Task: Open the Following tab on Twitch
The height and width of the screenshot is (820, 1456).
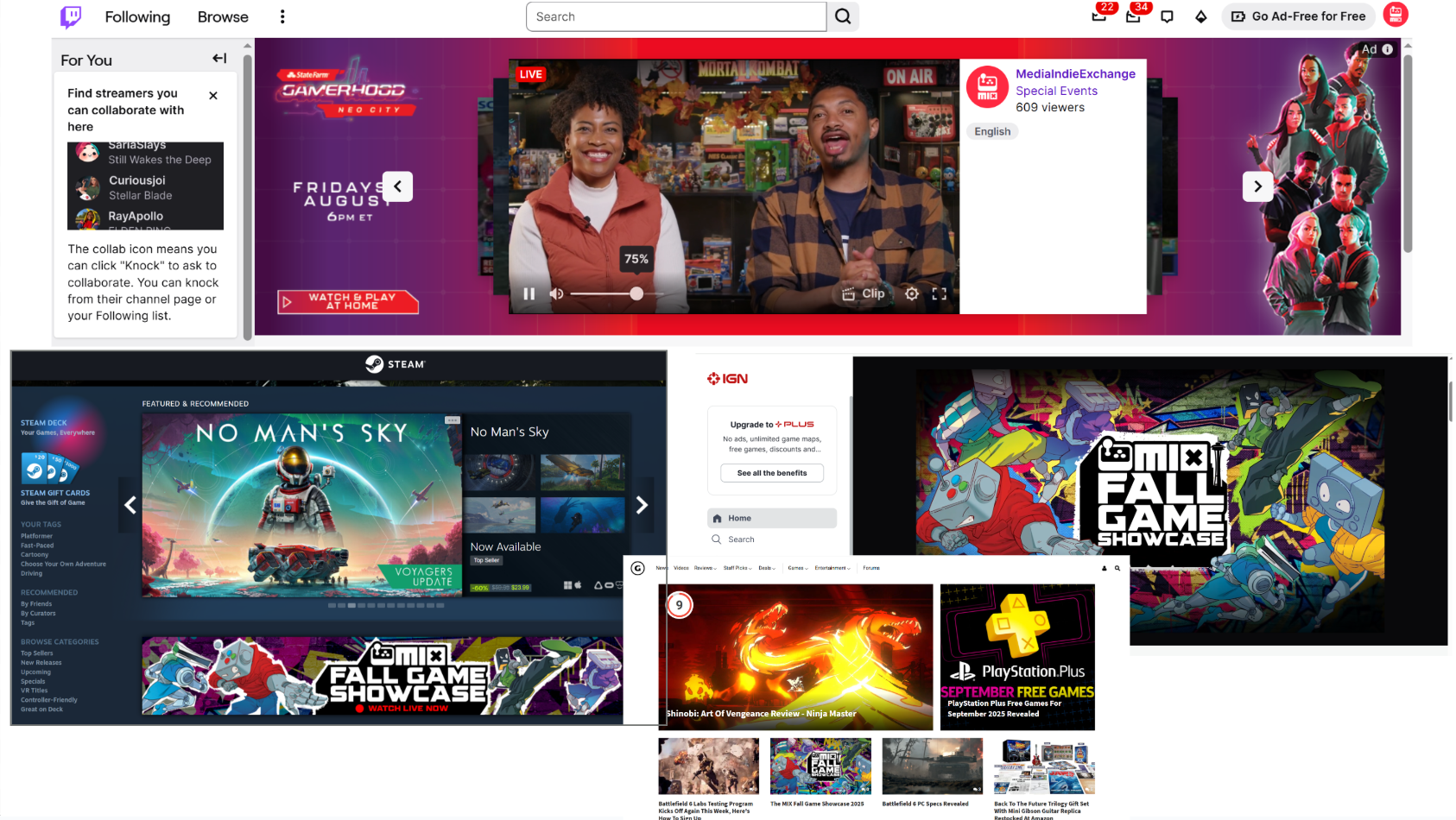Action: tap(137, 16)
